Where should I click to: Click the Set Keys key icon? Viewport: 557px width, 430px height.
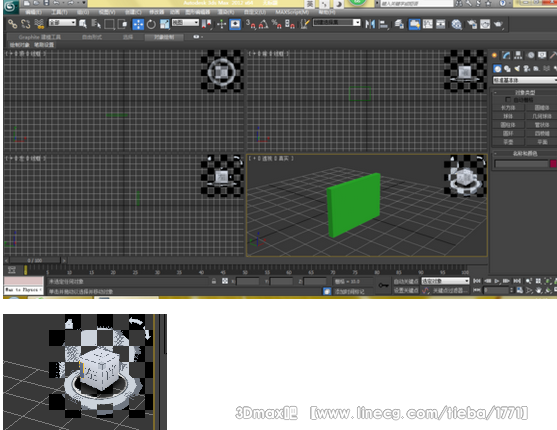pos(383,285)
